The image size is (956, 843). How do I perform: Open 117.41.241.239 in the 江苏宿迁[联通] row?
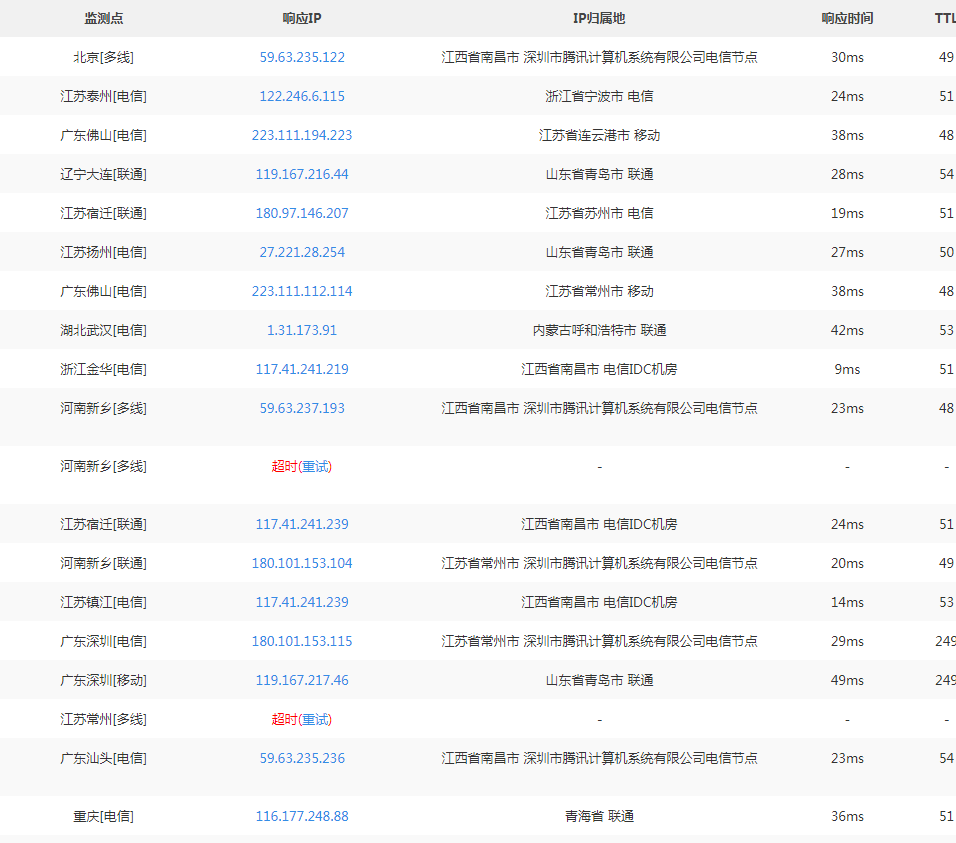[x=302, y=524]
